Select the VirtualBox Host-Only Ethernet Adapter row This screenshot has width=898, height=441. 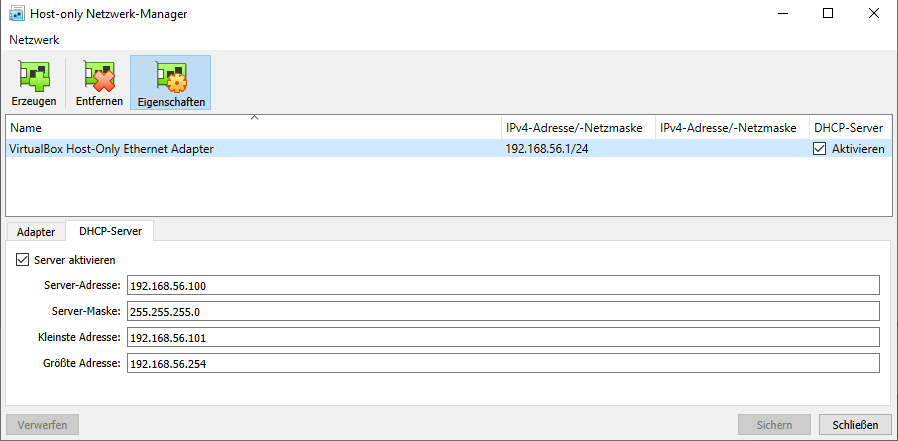pos(448,149)
